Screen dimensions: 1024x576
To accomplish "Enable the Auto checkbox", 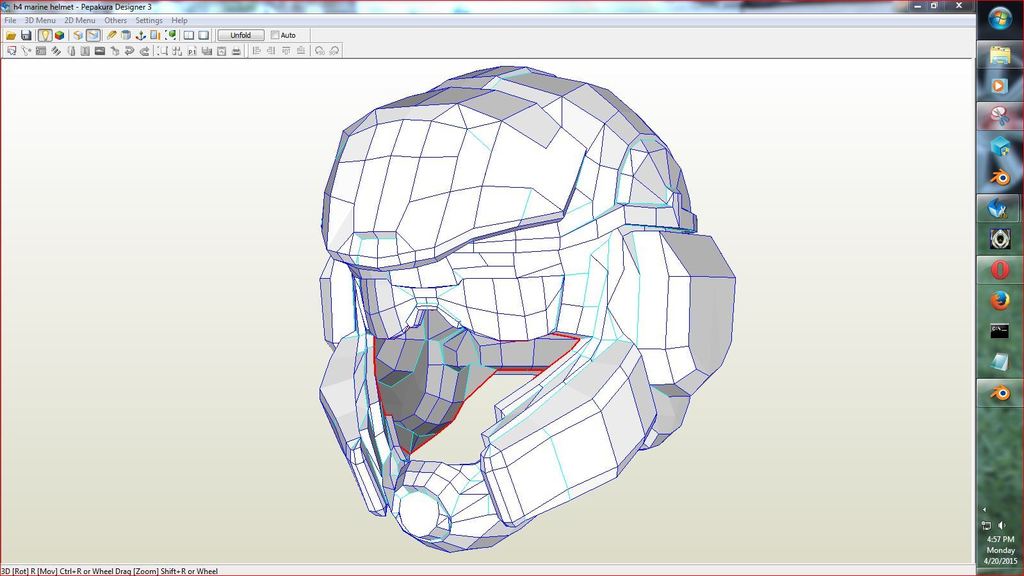I will 275,35.
